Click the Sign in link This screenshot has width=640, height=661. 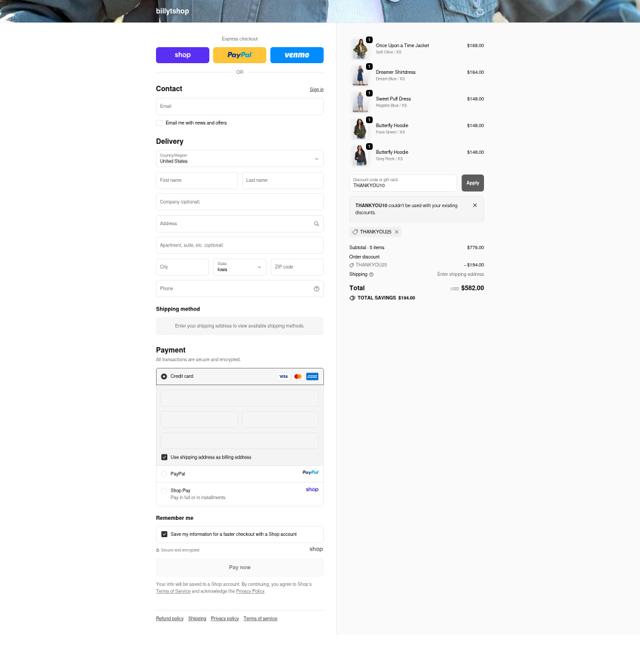(316, 89)
